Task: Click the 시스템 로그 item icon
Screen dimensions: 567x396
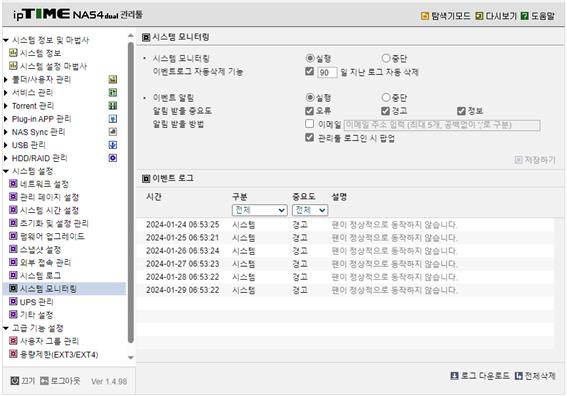Action: [x=13, y=275]
